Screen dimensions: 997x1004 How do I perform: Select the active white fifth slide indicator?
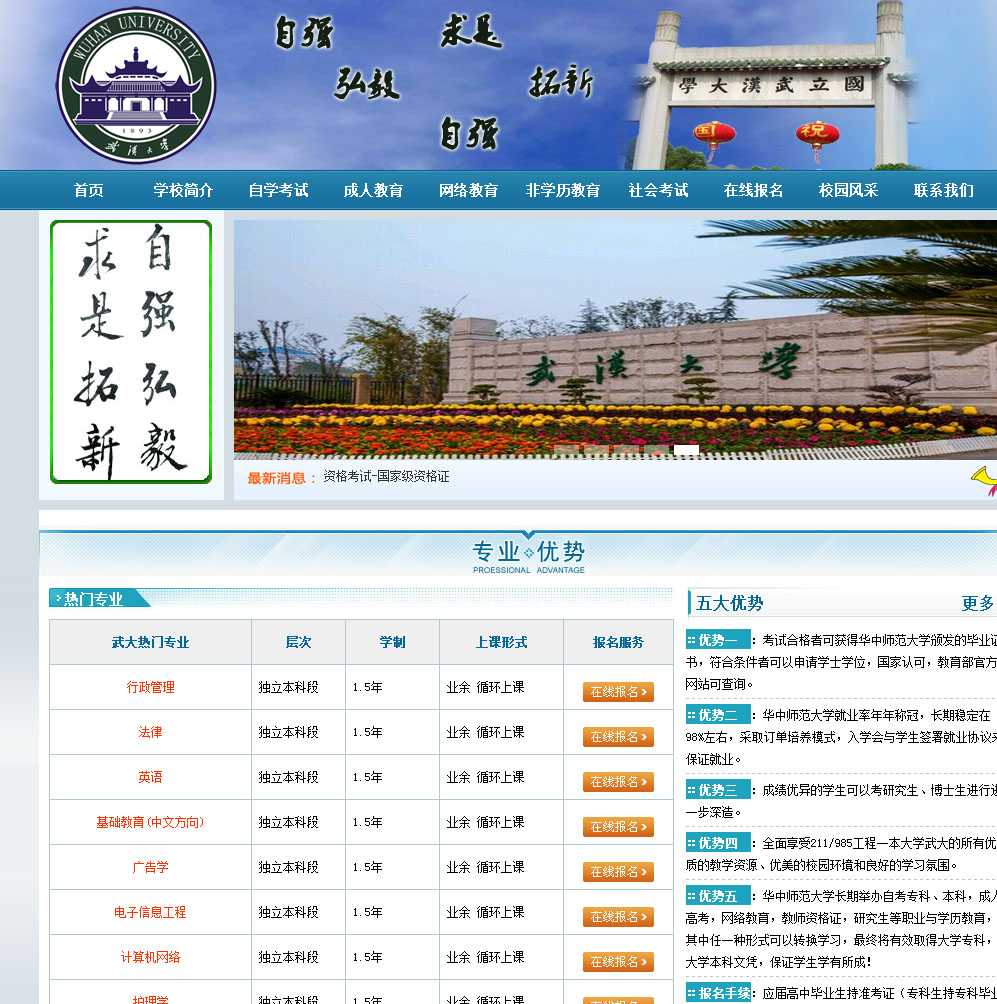(686, 449)
